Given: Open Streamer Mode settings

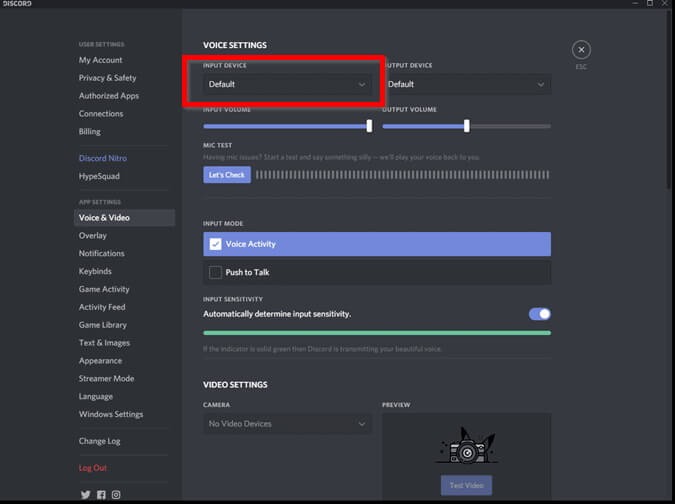Looking at the screenshot, I should (x=106, y=378).
